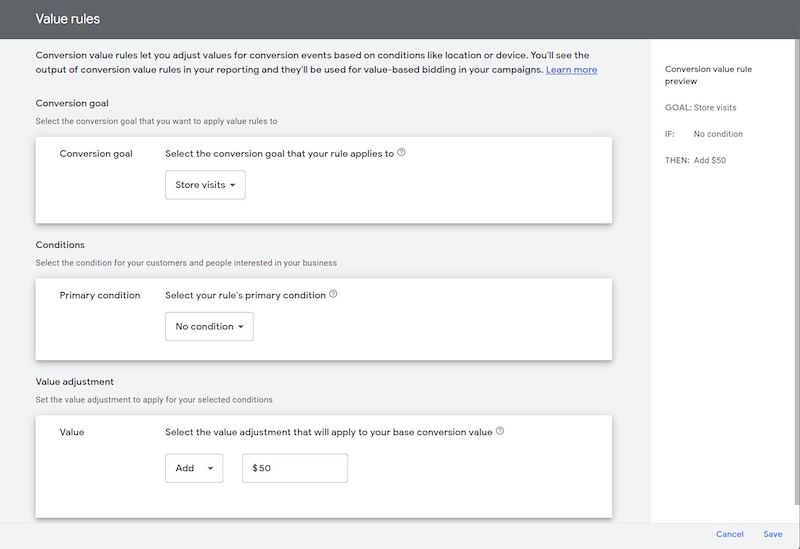Click help icon beside conversion goal prompt
The height and width of the screenshot is (549, 800).
[402, 152]
